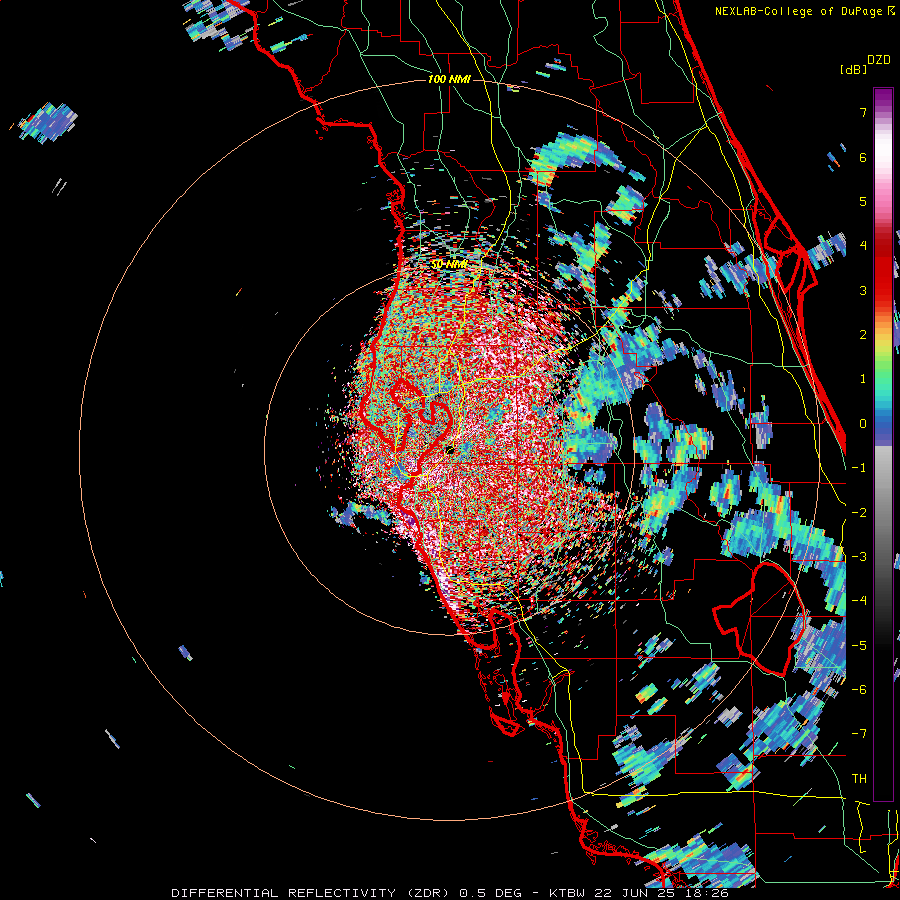Click the [dB] units label
The height and width of the screenshot is (900, 900).
[x=854, y=69]
